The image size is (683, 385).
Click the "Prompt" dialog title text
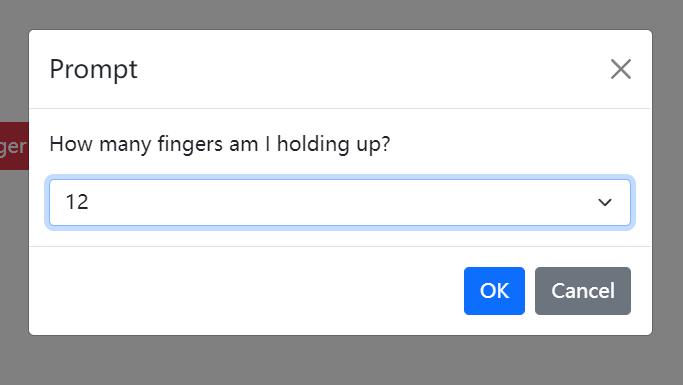94,69
